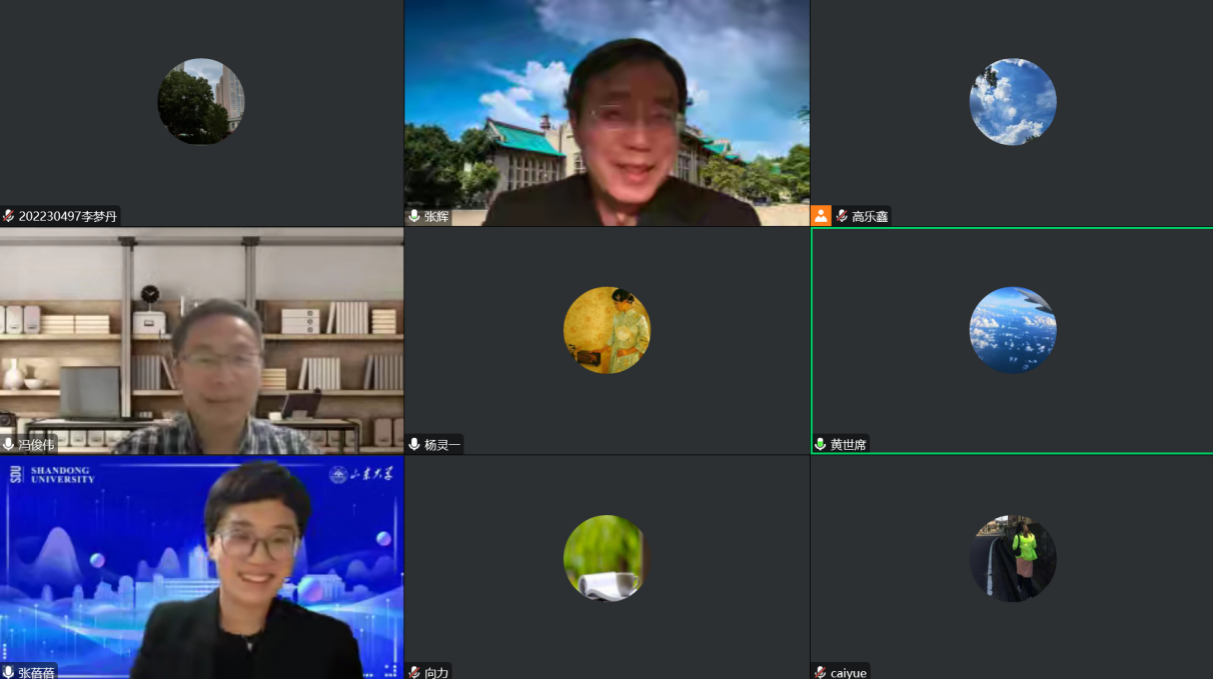Screen dimensions: 1213x679
Task: Click the muted microphone icon next to 高乐鑫
Action: 842,216
